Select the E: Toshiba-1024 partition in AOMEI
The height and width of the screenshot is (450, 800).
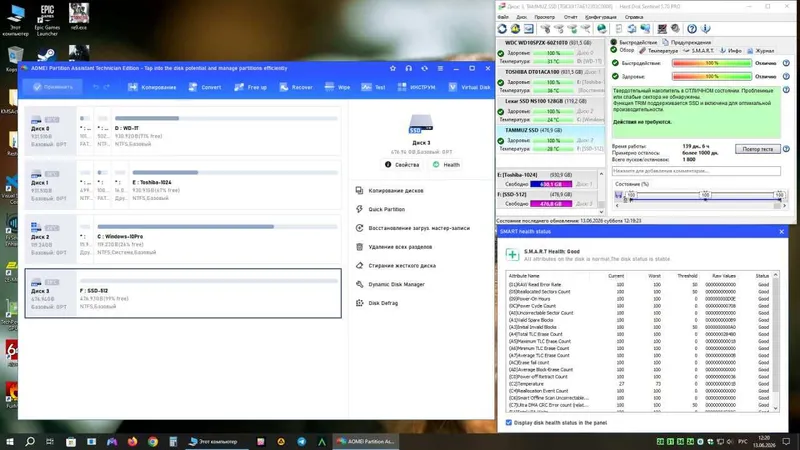pos(235,185)
